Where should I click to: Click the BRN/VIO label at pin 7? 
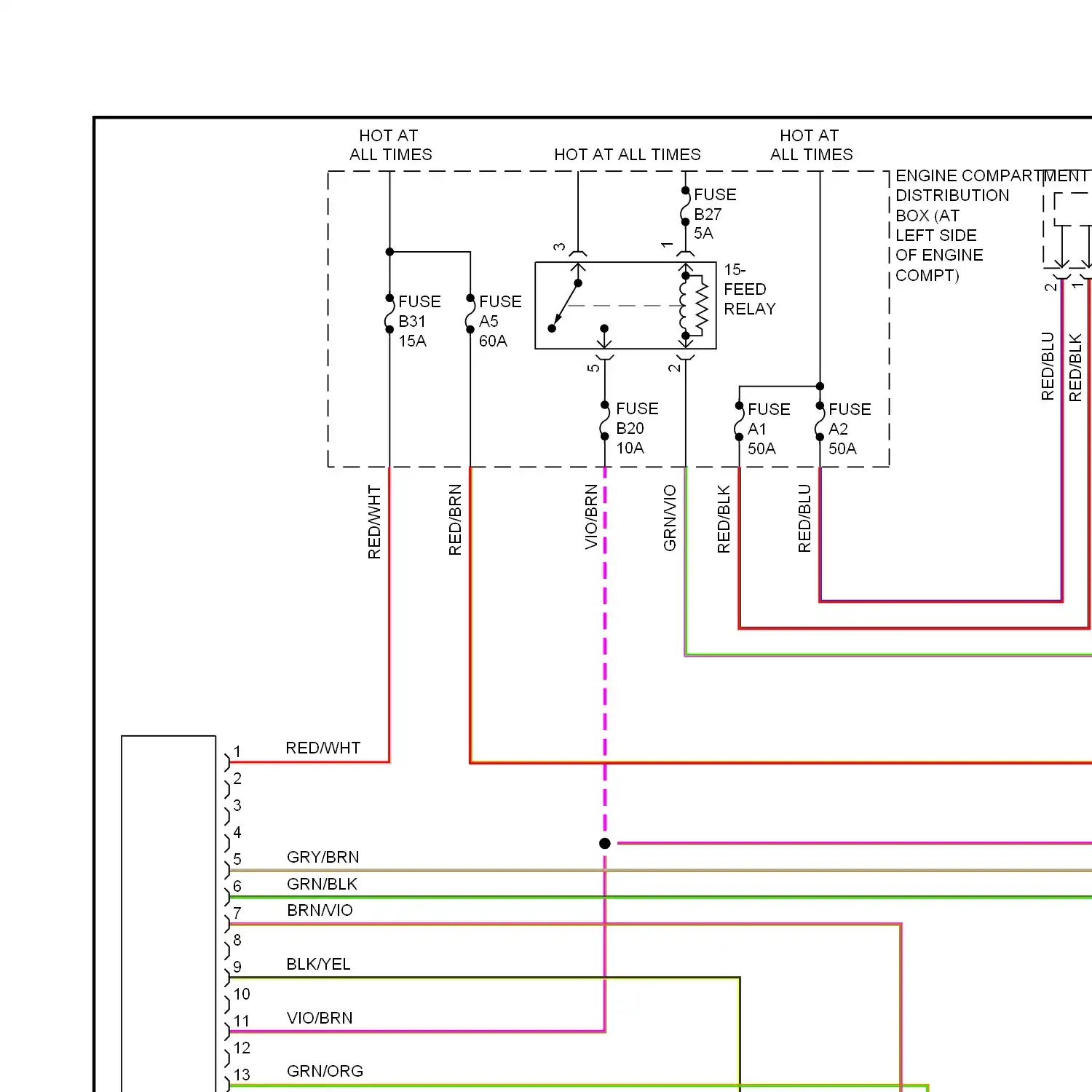click(320, 910)
